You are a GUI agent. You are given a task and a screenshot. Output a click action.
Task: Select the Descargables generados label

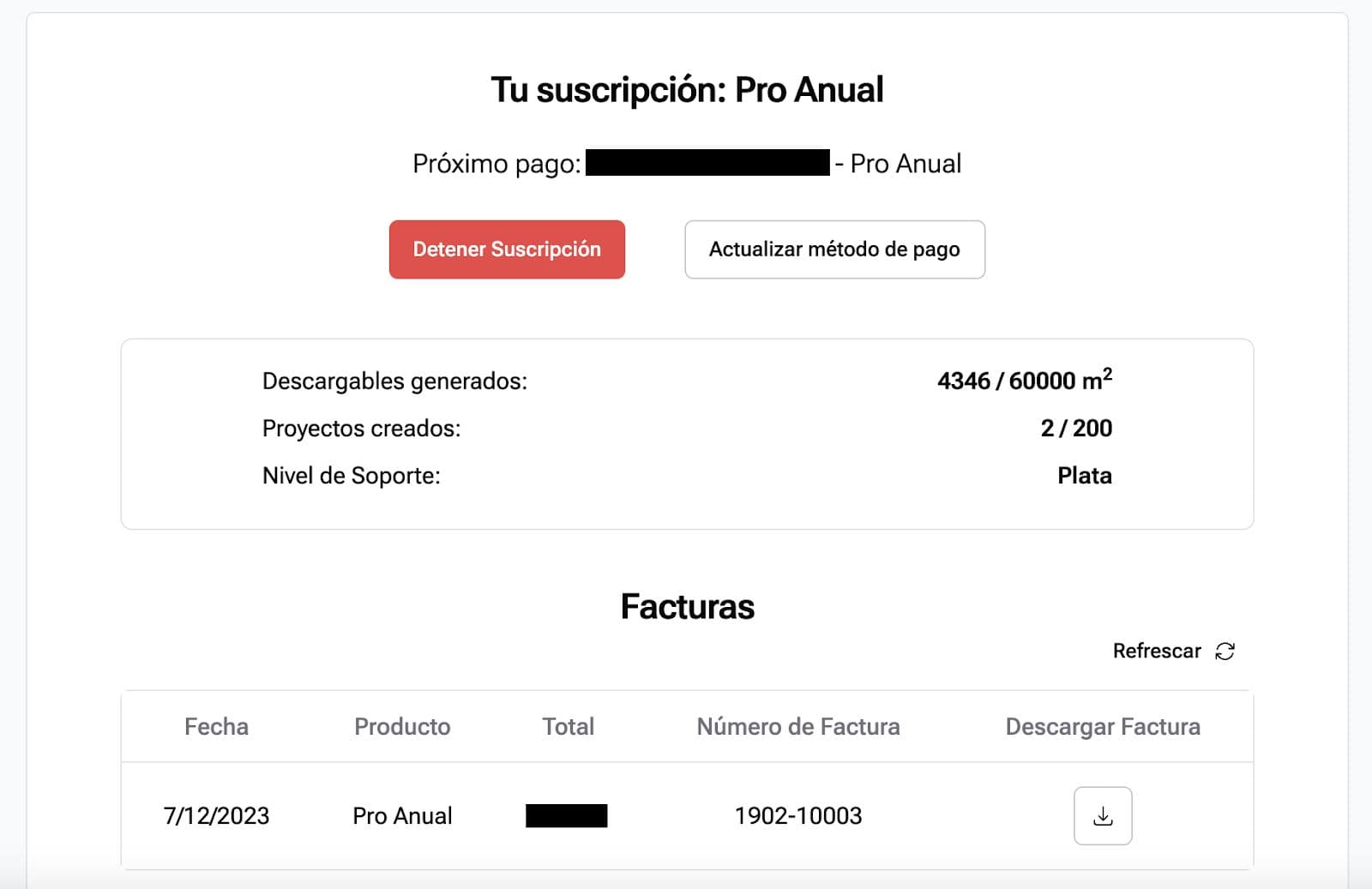pyautogui.click(x=394, y=381)
